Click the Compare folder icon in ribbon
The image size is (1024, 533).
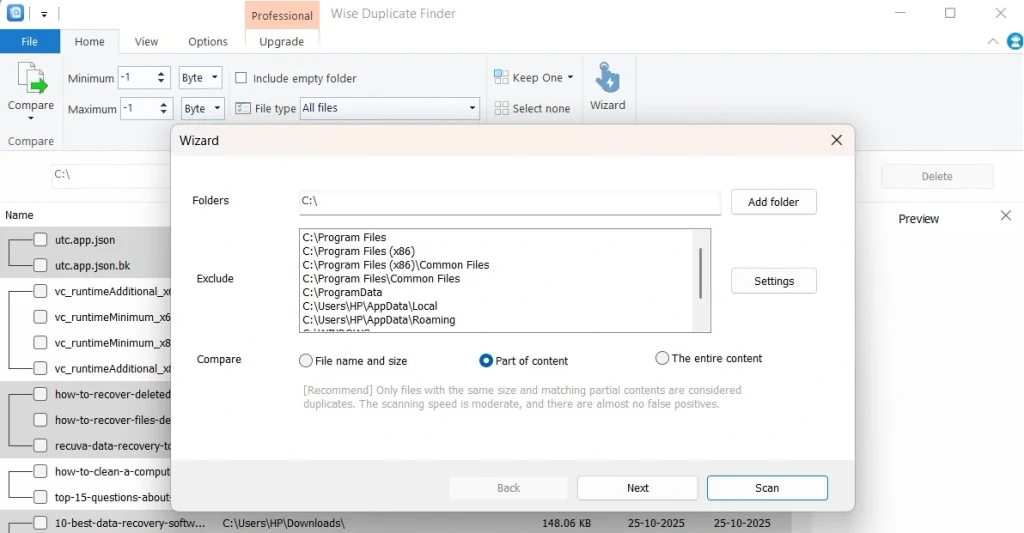(x=31, y=78)
